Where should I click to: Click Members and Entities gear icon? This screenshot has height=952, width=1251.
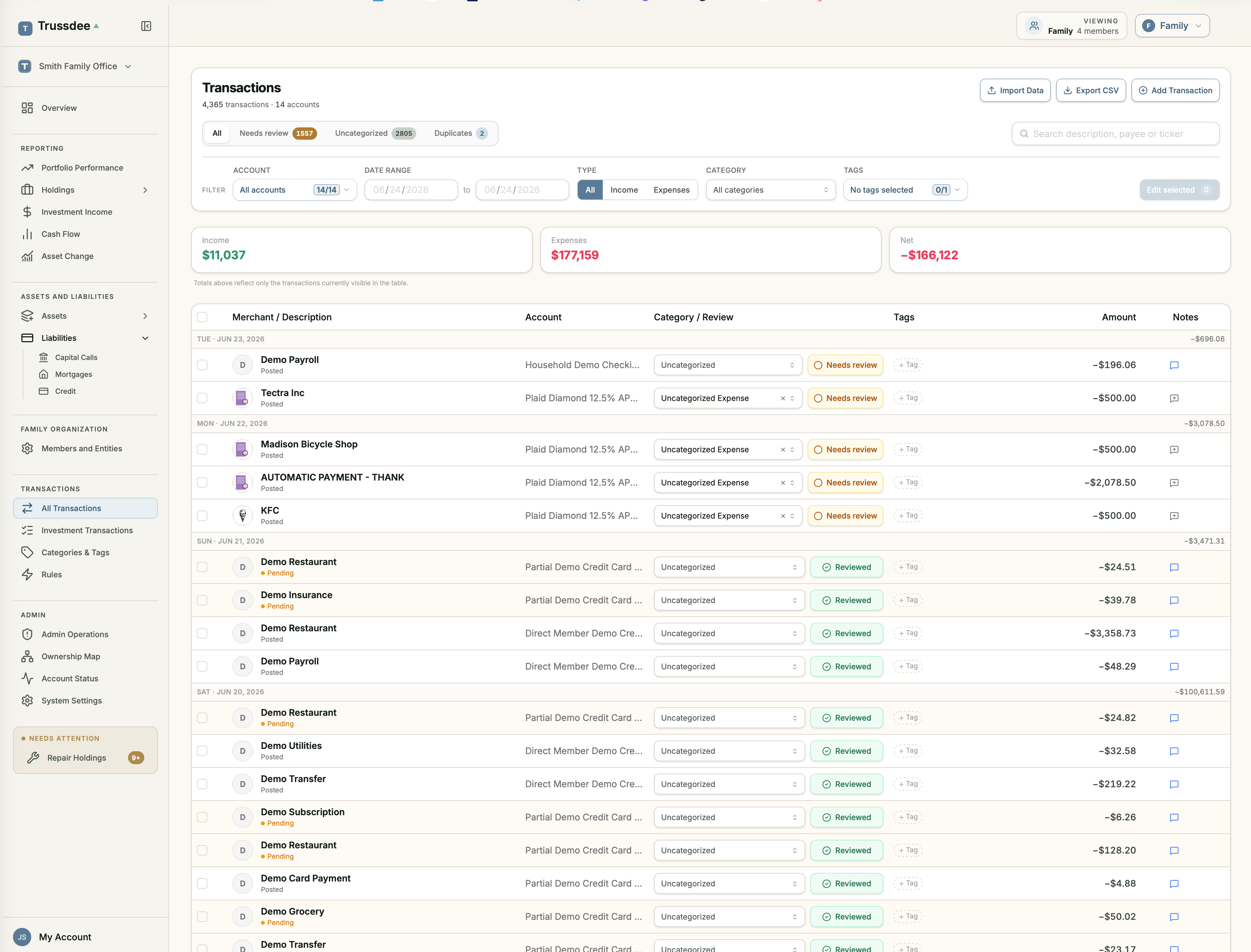pos(27,448)
